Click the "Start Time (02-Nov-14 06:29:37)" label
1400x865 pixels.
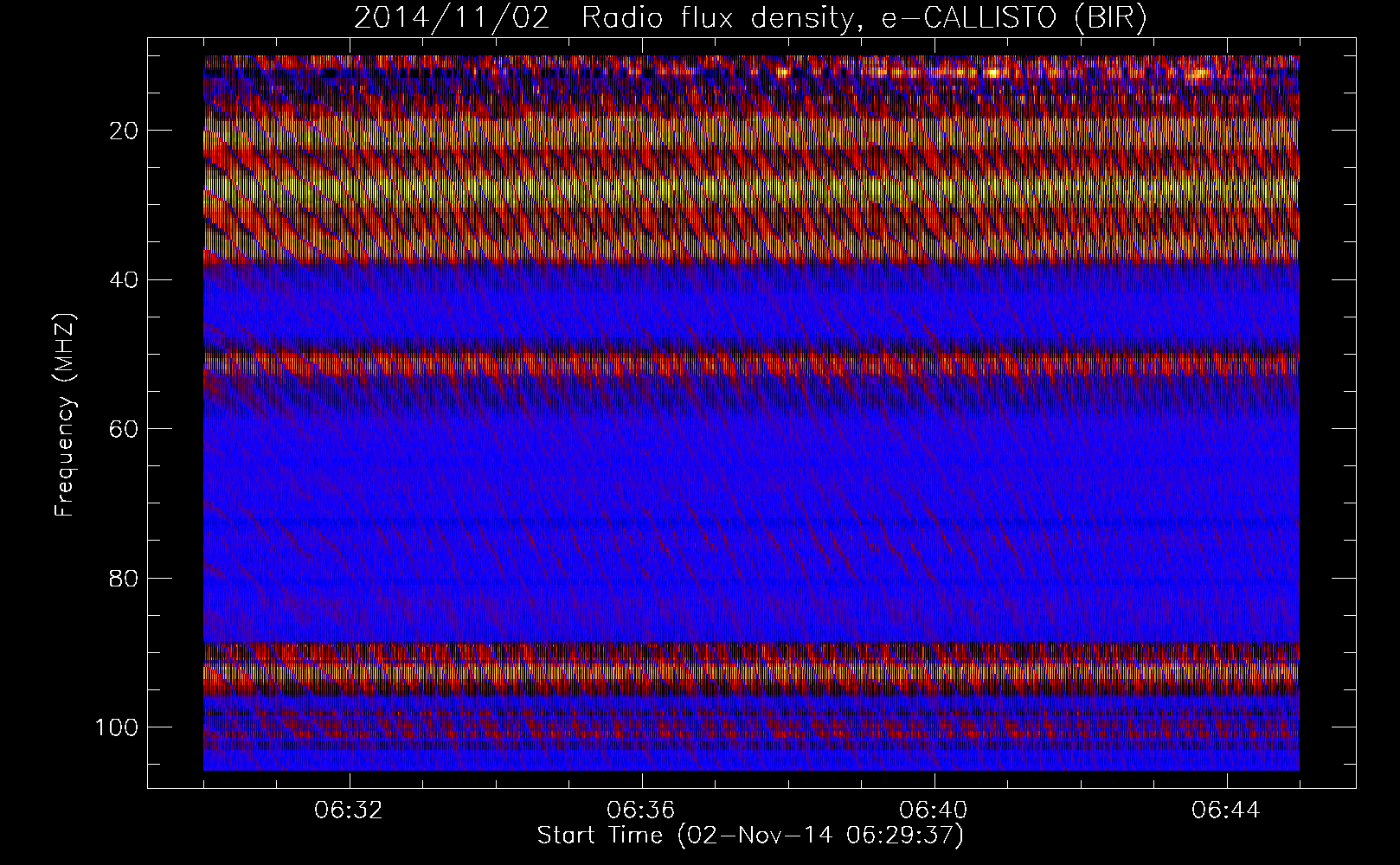[750, 836]
